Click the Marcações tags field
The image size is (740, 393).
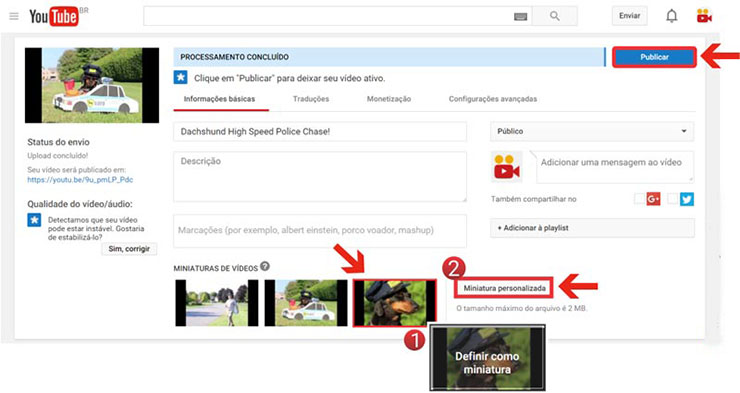[320, 231]
